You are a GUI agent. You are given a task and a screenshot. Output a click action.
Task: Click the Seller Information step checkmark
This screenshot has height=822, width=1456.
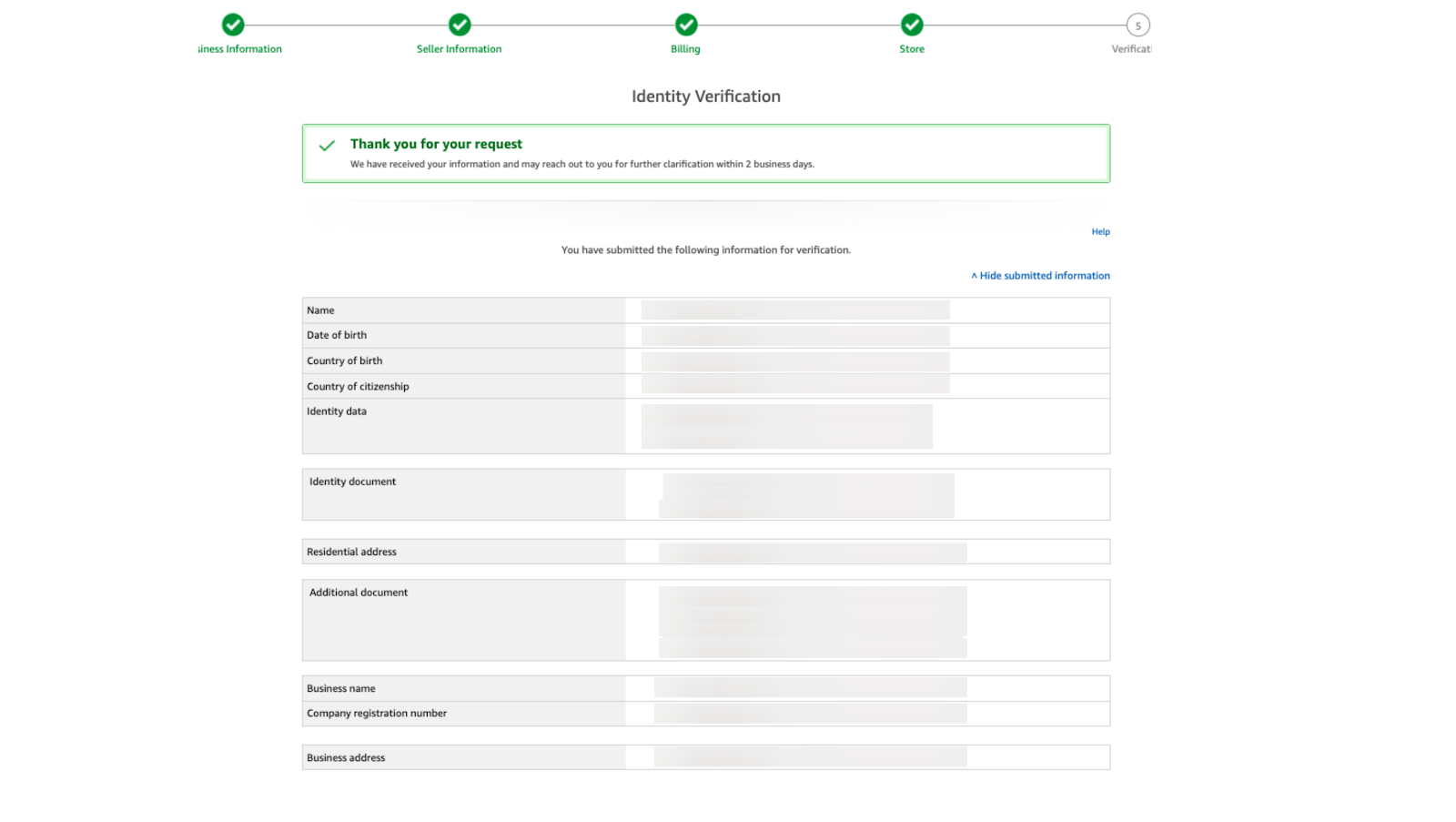pyautogui.click(x=460, y=25)
